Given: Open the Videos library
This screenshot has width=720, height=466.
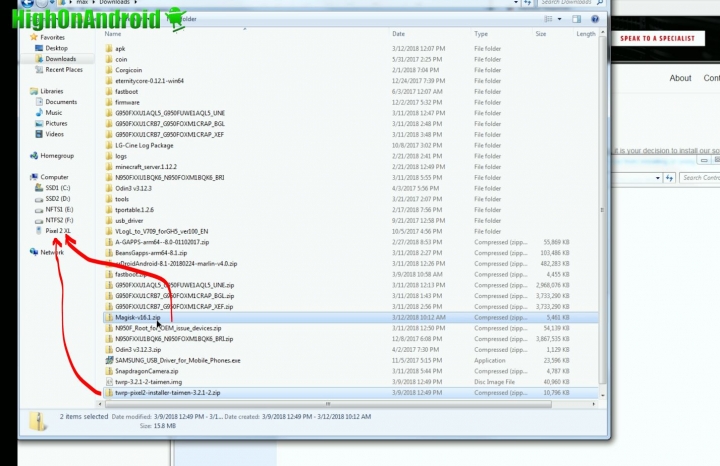Looking at the screenshot, I should (54, 134).
